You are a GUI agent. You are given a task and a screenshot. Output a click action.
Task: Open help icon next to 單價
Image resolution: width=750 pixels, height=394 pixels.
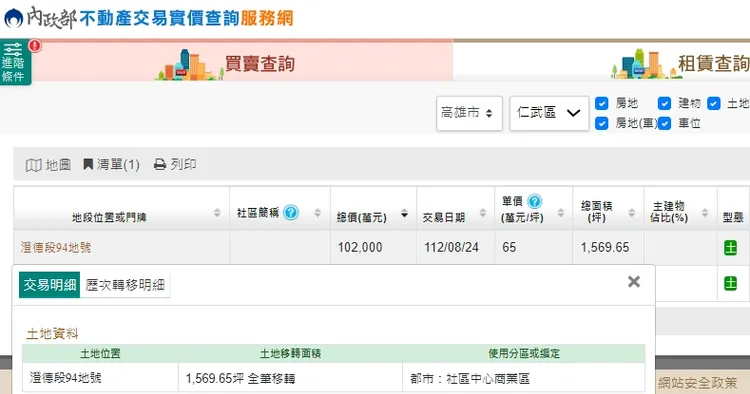pos(534,201)
